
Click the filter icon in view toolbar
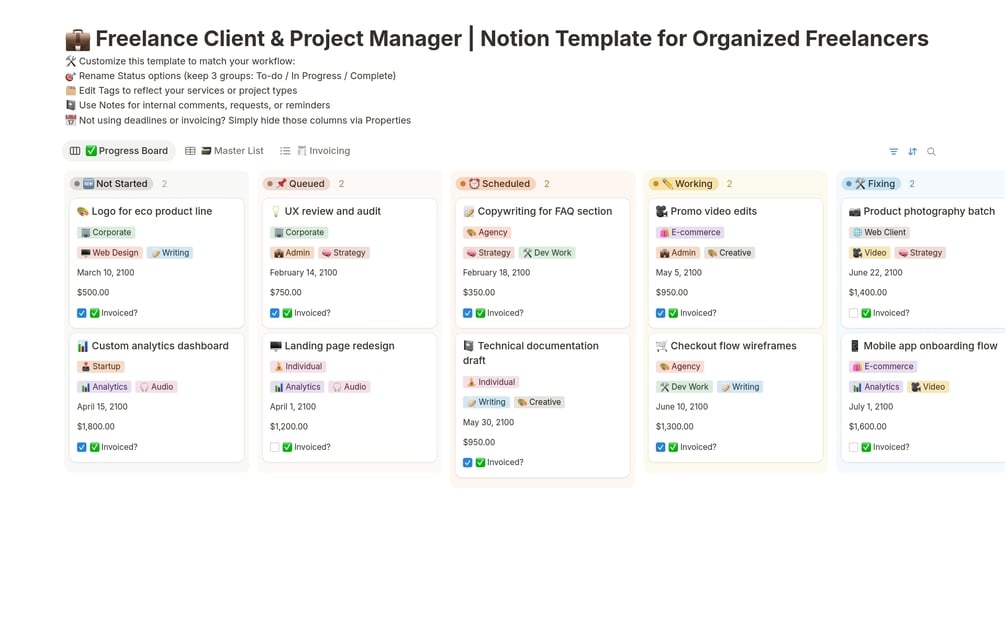pos(893,152)
